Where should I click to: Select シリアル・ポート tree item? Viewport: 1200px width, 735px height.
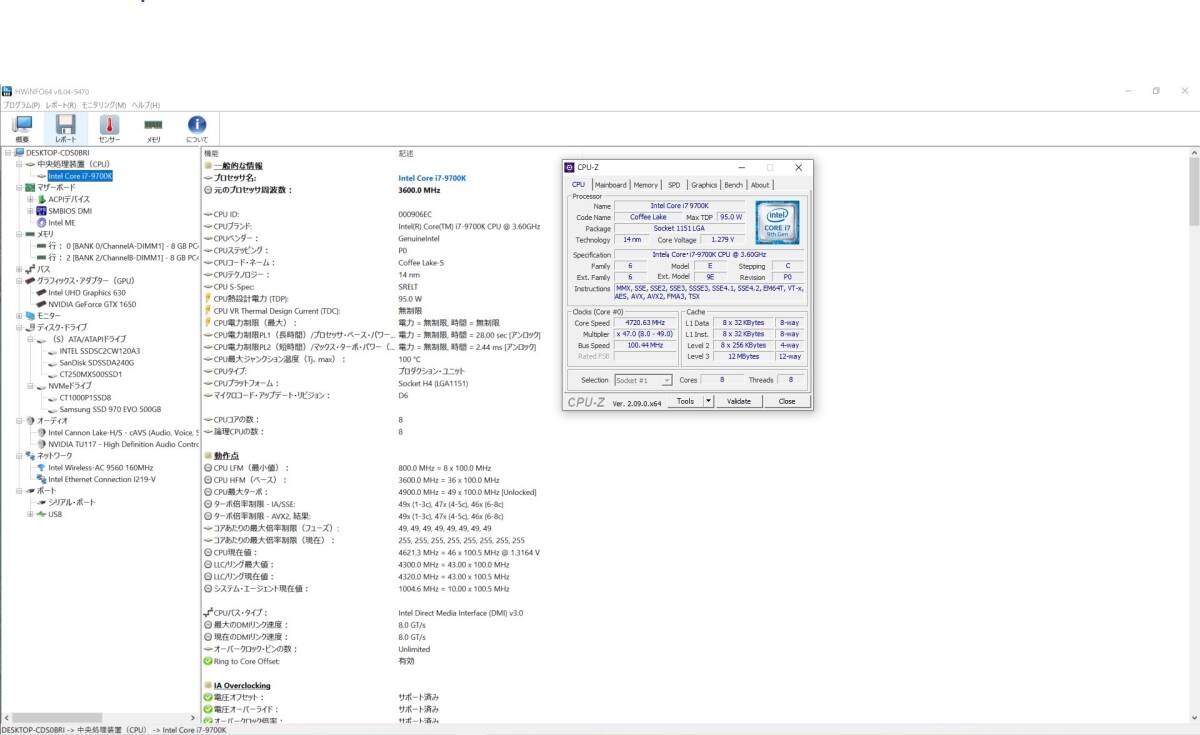(72, 502)
